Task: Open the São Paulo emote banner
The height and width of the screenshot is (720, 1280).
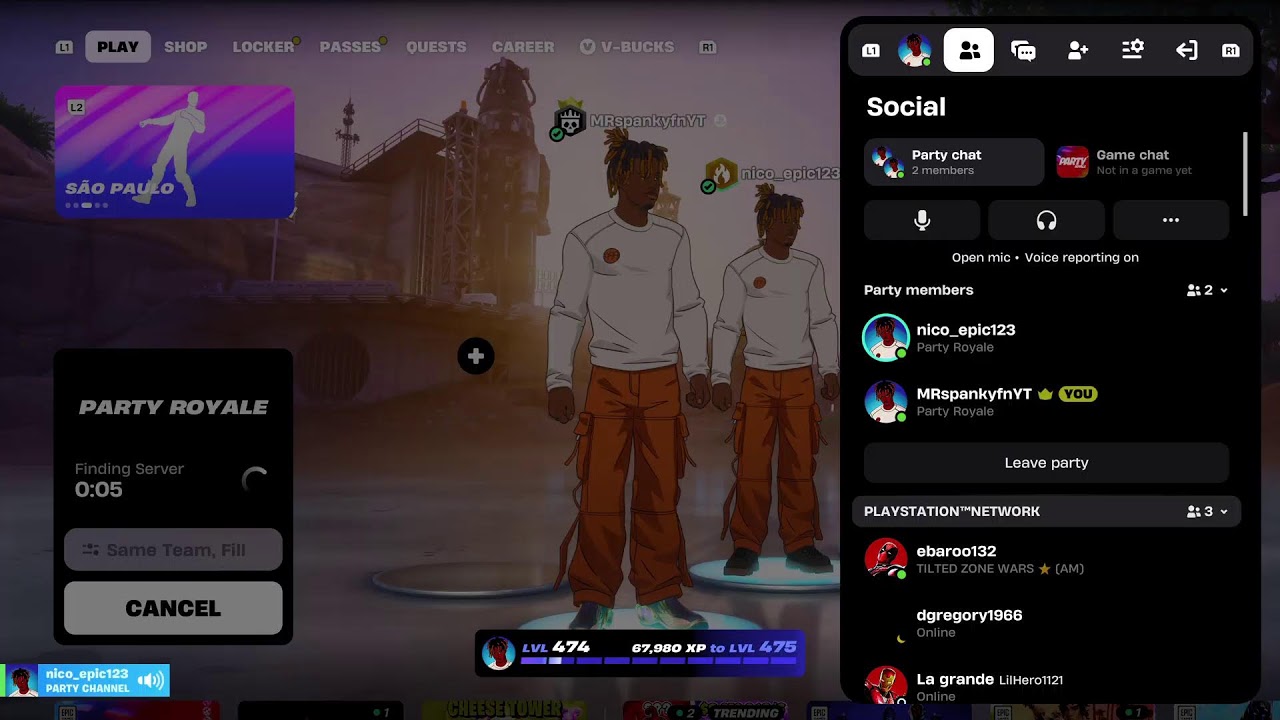Action: 174,151
